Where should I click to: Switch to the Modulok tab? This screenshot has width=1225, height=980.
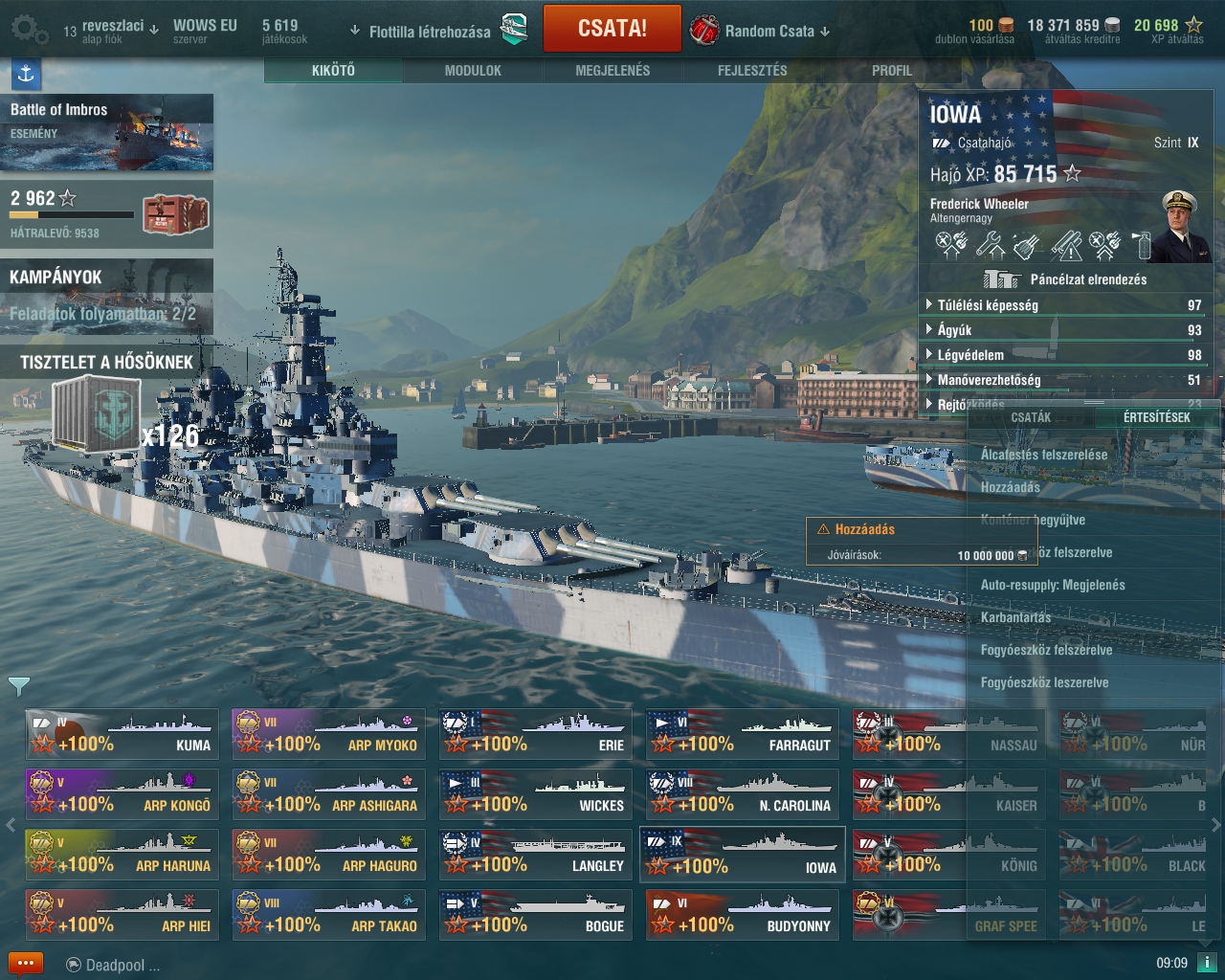tap(473, 70)
